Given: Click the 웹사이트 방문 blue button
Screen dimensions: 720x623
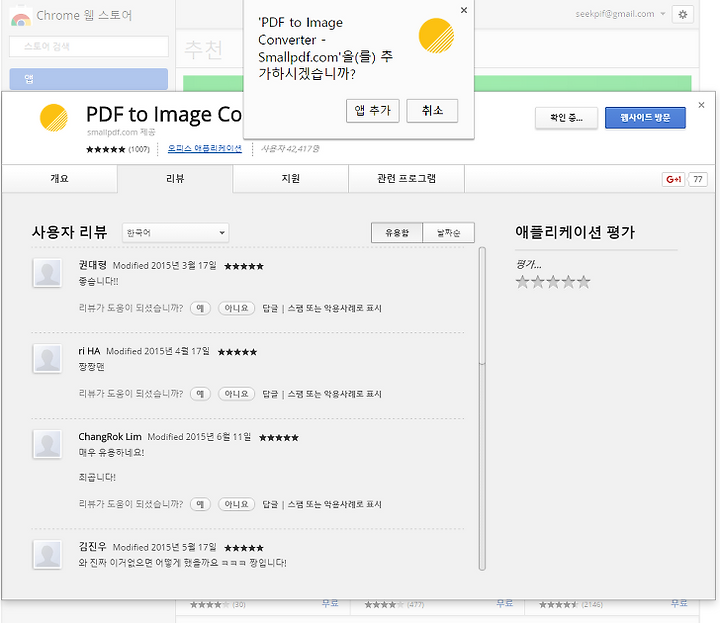Looking at the screenshot, I should pos(645,118).
